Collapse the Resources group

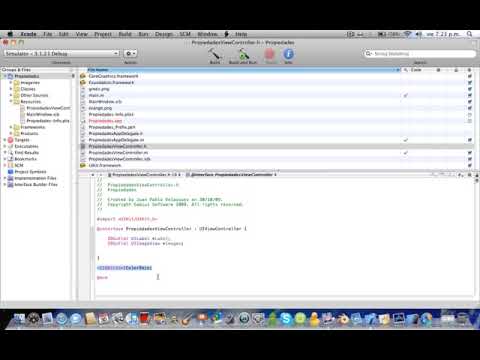coord(11,102)
